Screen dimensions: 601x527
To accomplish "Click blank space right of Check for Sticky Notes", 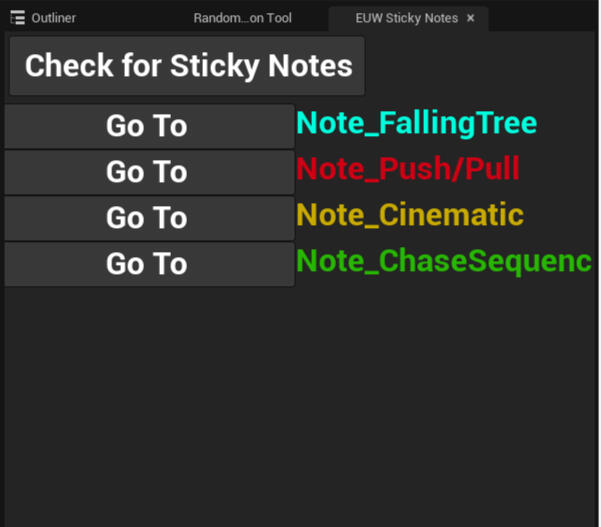I will (480, 66).
